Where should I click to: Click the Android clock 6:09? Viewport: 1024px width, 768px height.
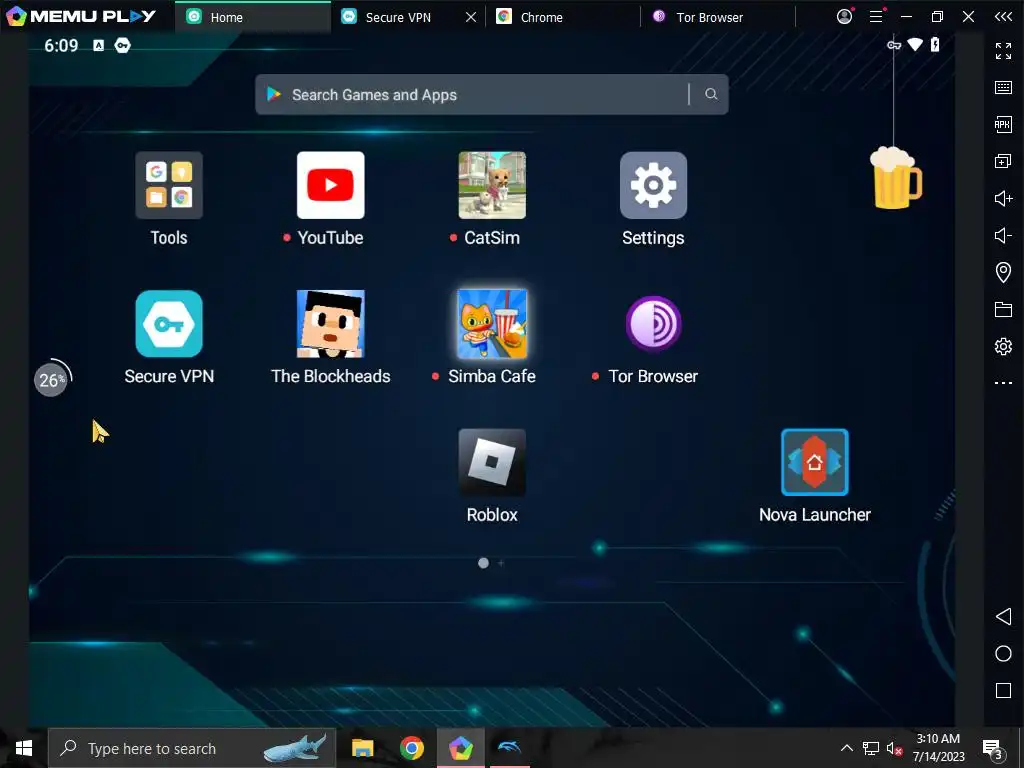click(61, 45)
